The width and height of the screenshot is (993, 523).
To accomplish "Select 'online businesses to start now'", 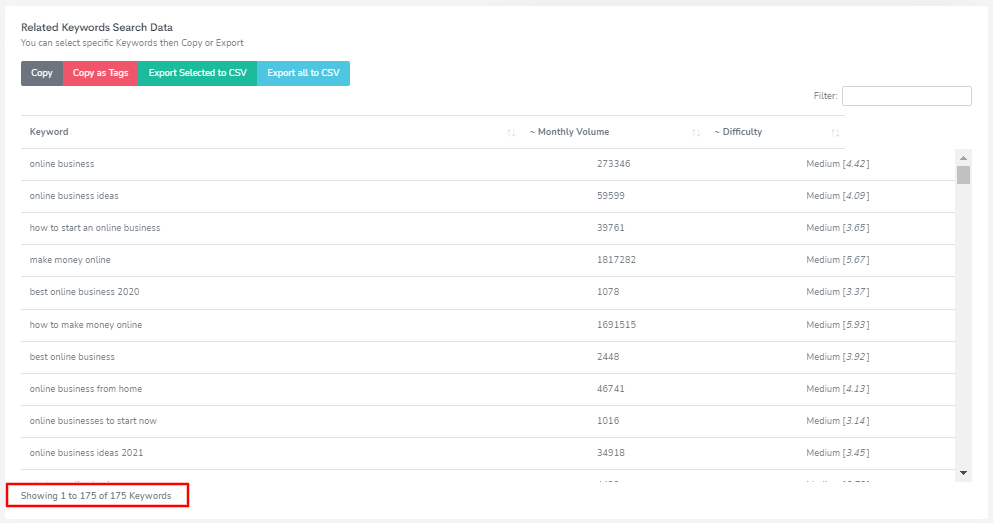I will coord(93,421).
